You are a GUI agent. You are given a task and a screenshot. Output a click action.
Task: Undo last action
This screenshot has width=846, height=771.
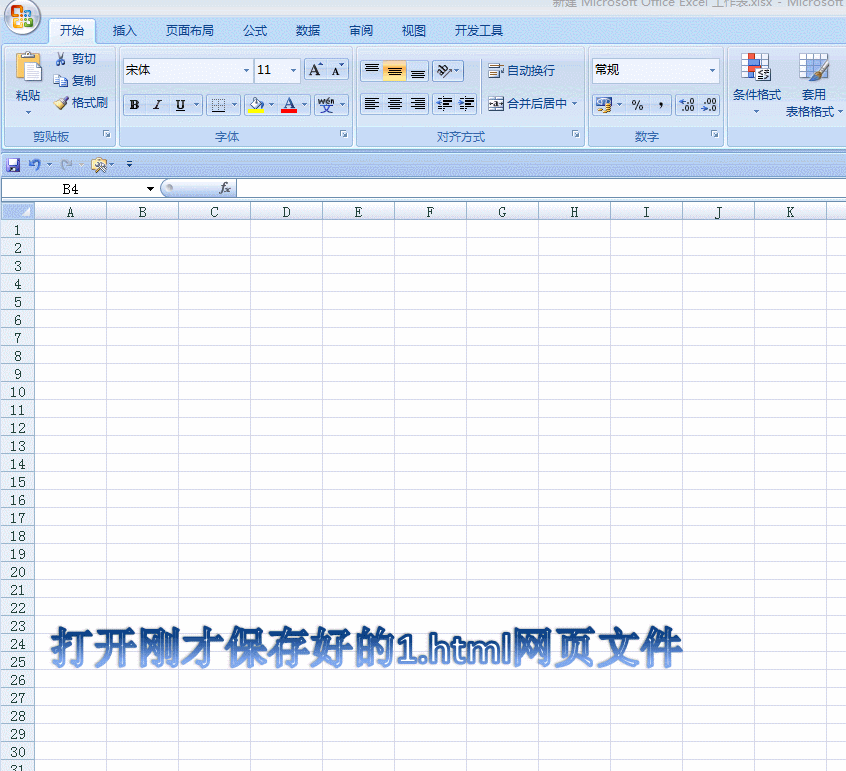35,165
